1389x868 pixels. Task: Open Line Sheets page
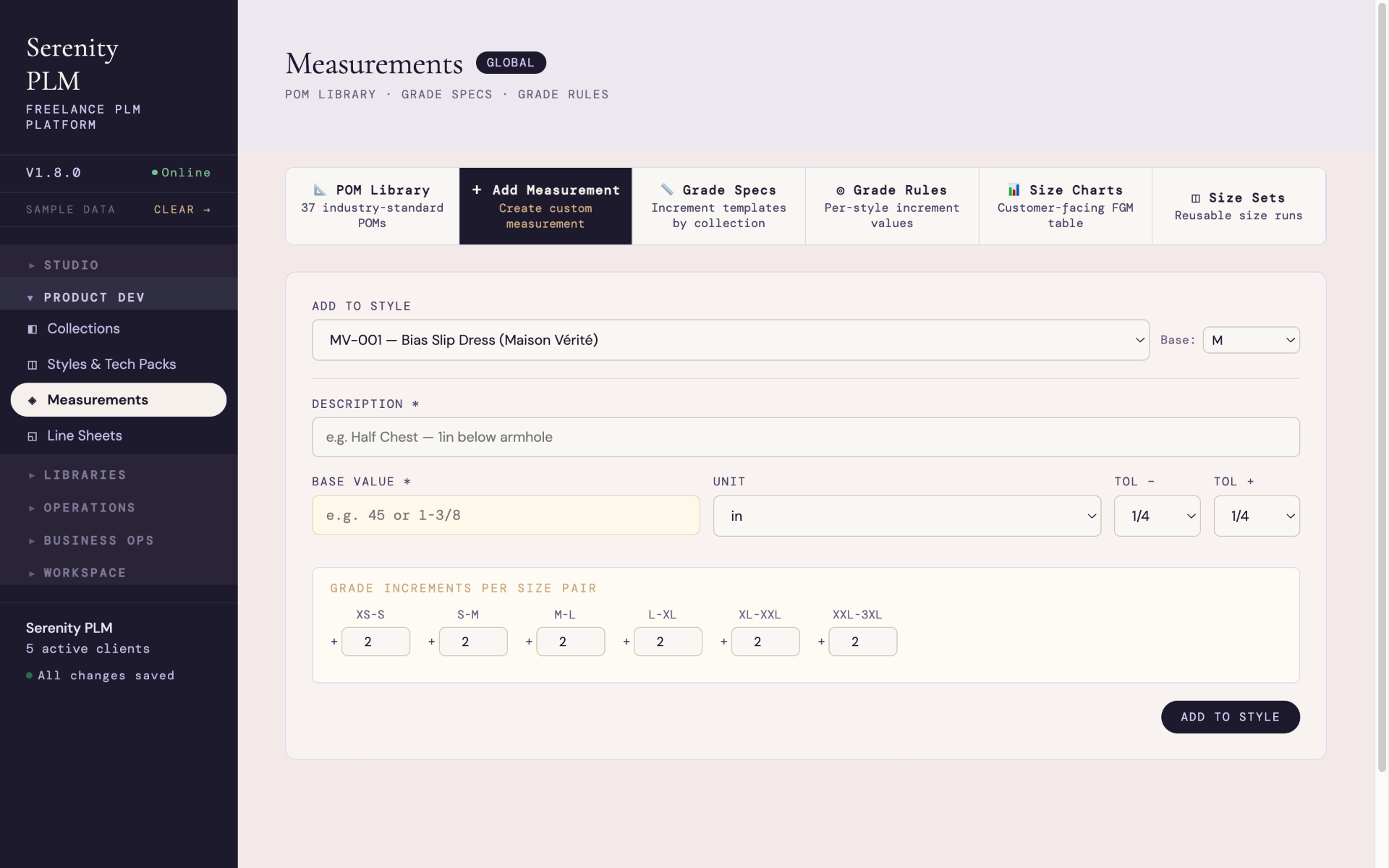(119, 436)
